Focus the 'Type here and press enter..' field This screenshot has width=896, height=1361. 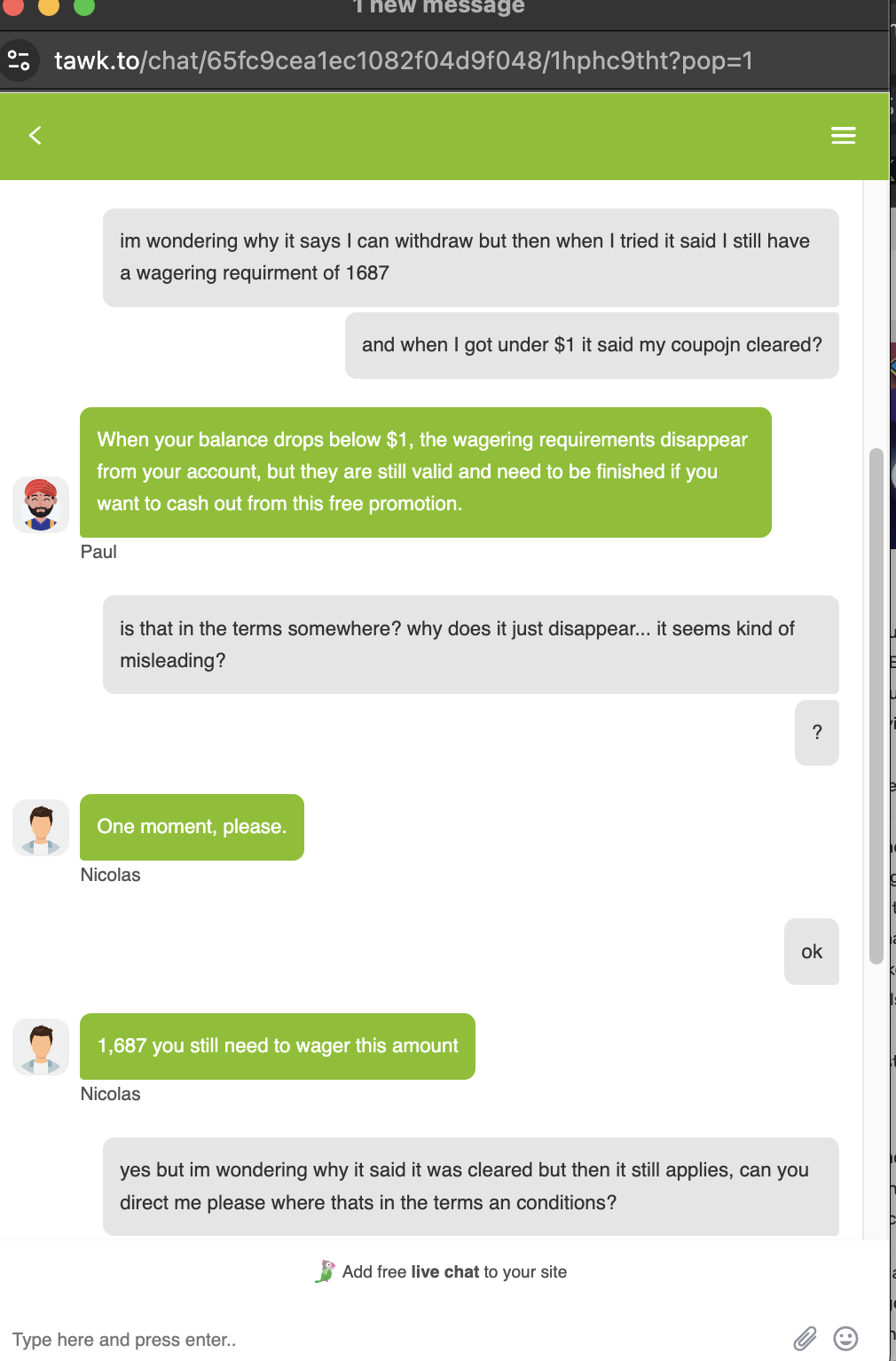[x=390, y=1339]
